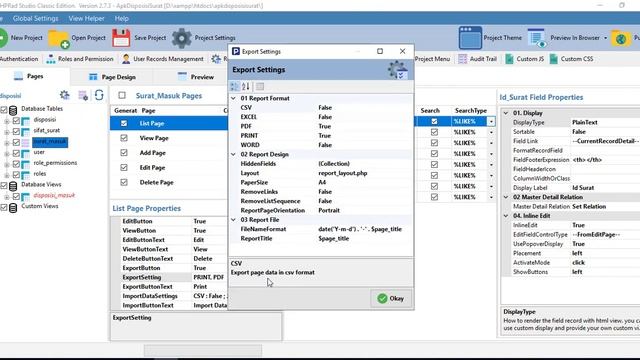Select Categorized view icon in Export Settings
Screen dimensions: 640x360
pyautogui.click(x=234, y=86)
